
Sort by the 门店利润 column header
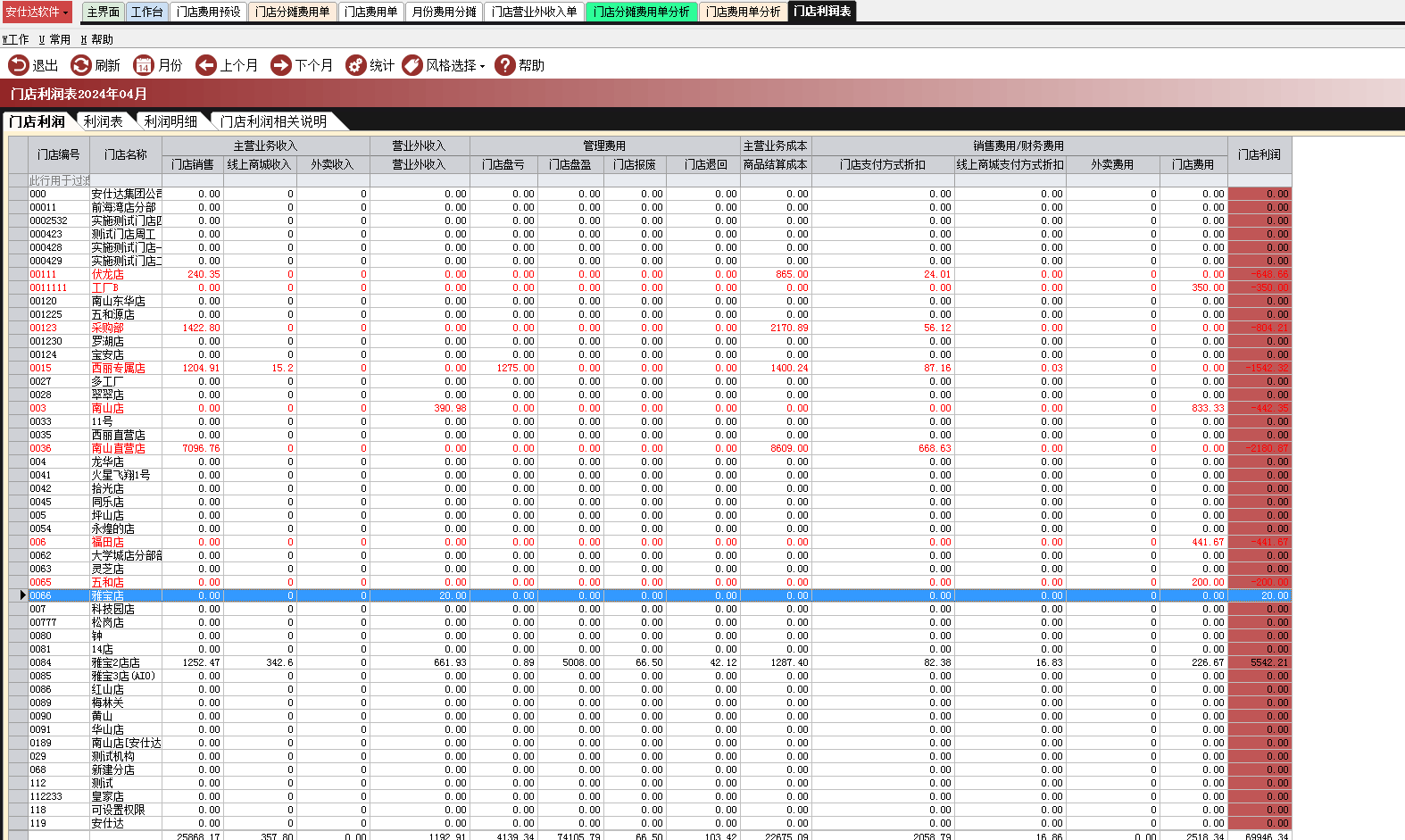pyautogui.click(x=1259, y=154)
